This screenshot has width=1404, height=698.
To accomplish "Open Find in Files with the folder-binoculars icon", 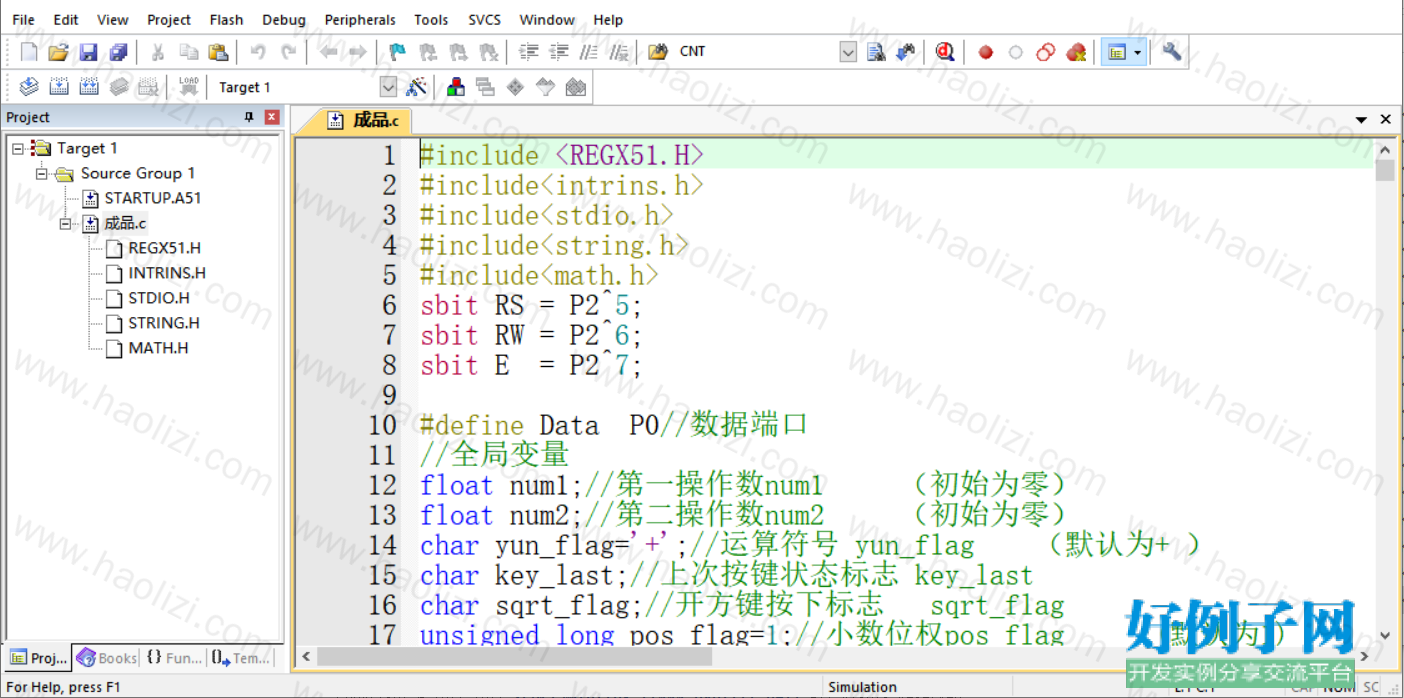I will [x=657, y=52].
